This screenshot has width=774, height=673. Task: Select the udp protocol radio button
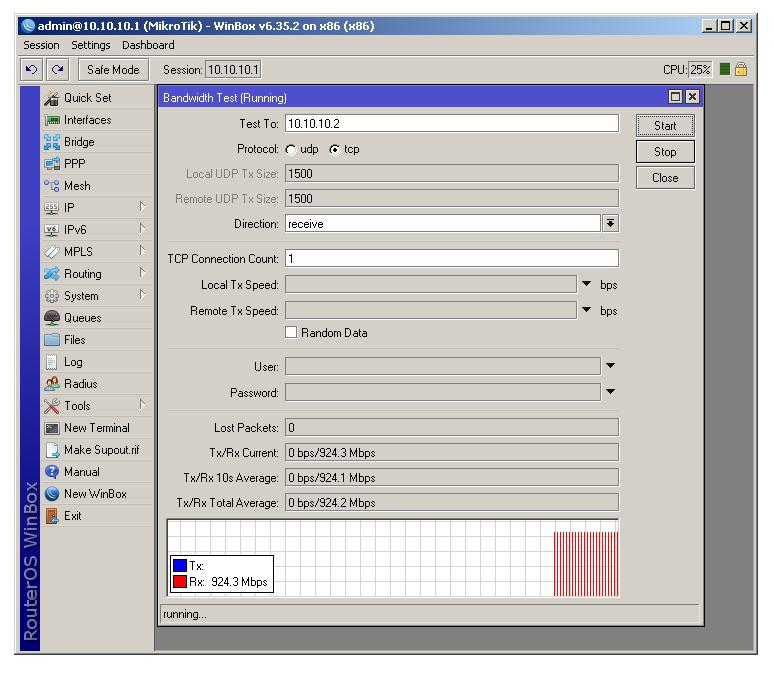291,149
